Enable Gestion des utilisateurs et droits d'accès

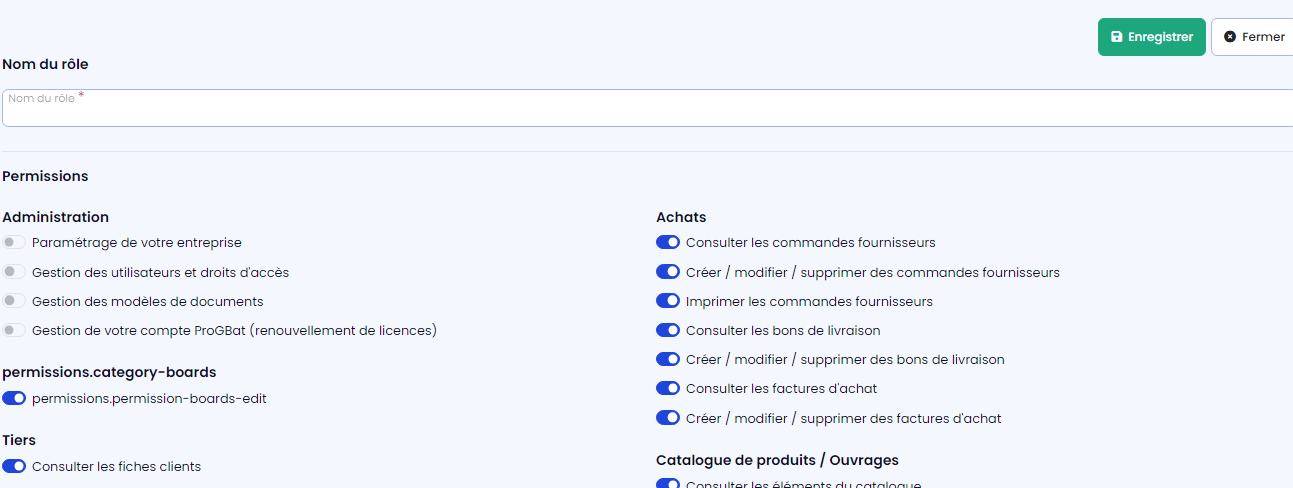pyautogui.click(x=14, y=272)
